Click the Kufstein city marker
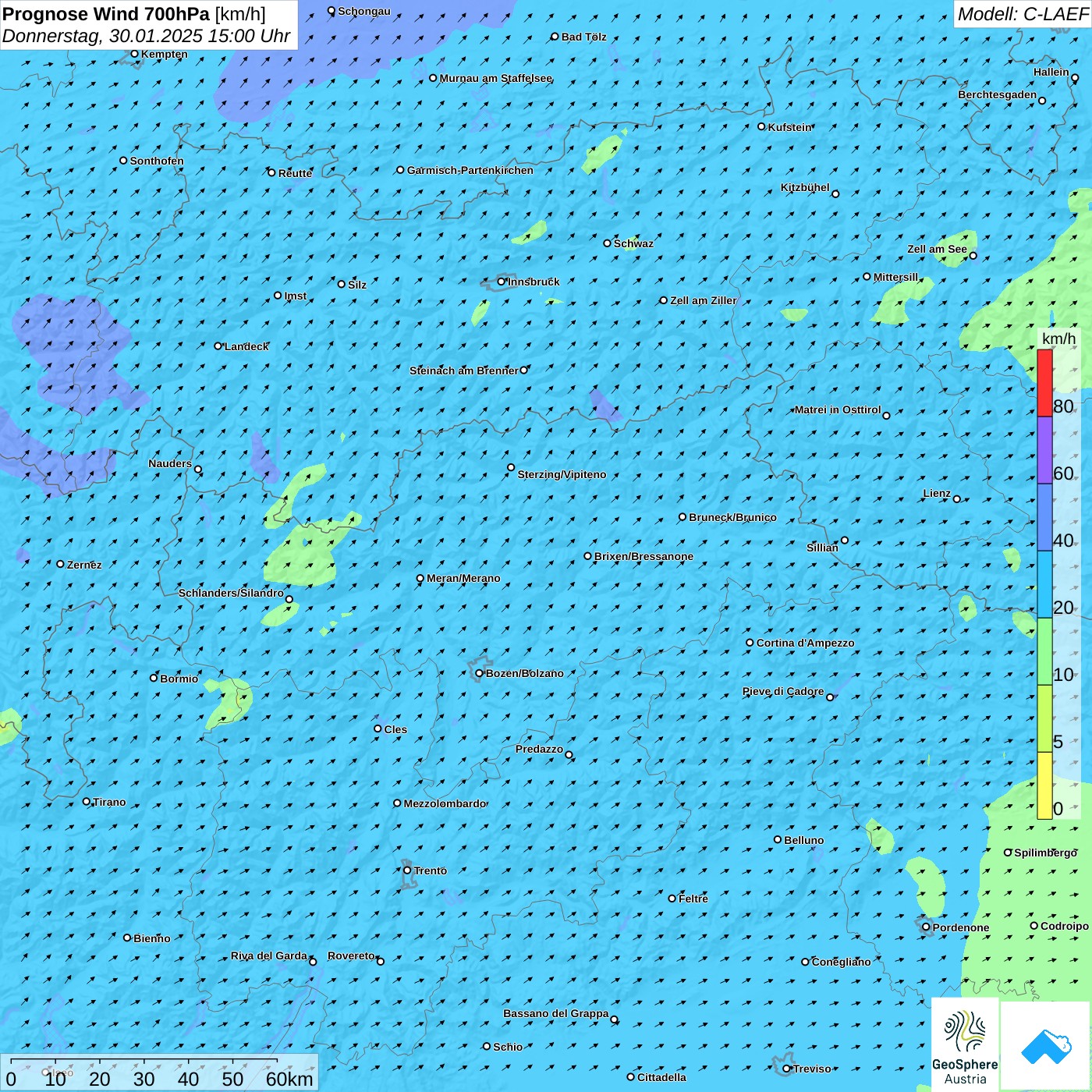Screen dimensions: 1092x1092 point(762,126)
